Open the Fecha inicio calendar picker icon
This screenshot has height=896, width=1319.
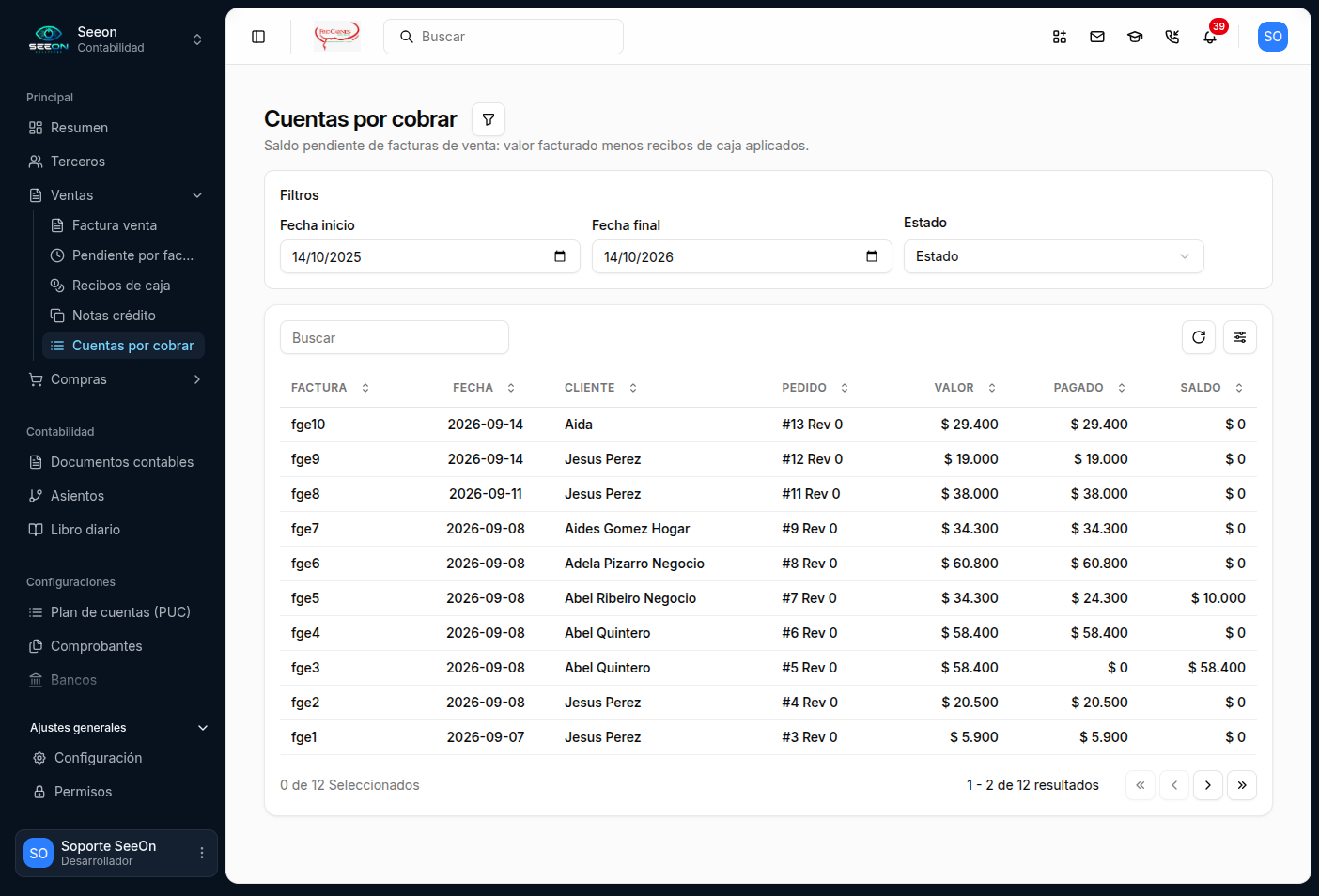(560, 256)
